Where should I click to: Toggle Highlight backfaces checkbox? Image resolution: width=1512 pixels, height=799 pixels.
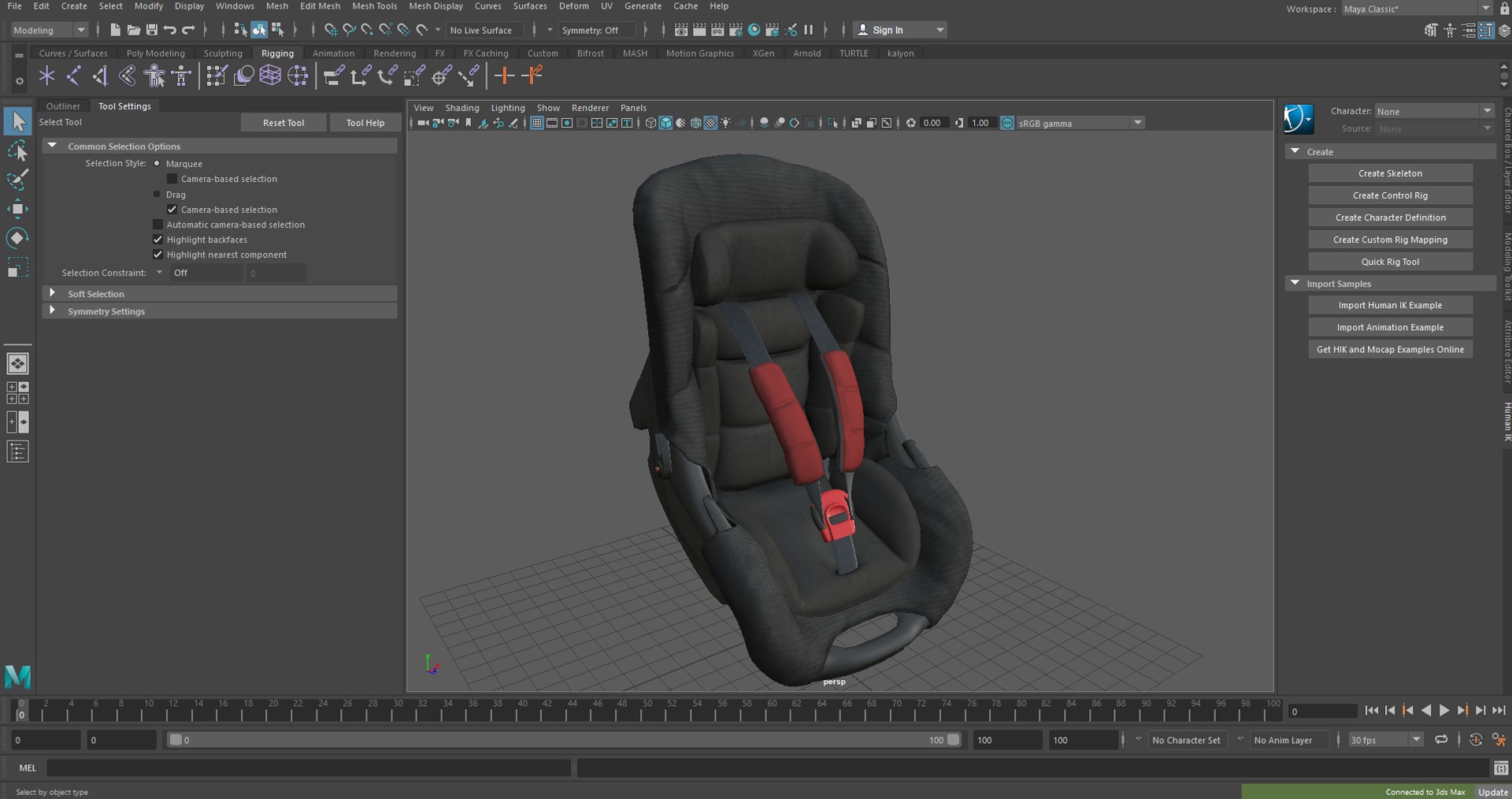pos(157,240)
